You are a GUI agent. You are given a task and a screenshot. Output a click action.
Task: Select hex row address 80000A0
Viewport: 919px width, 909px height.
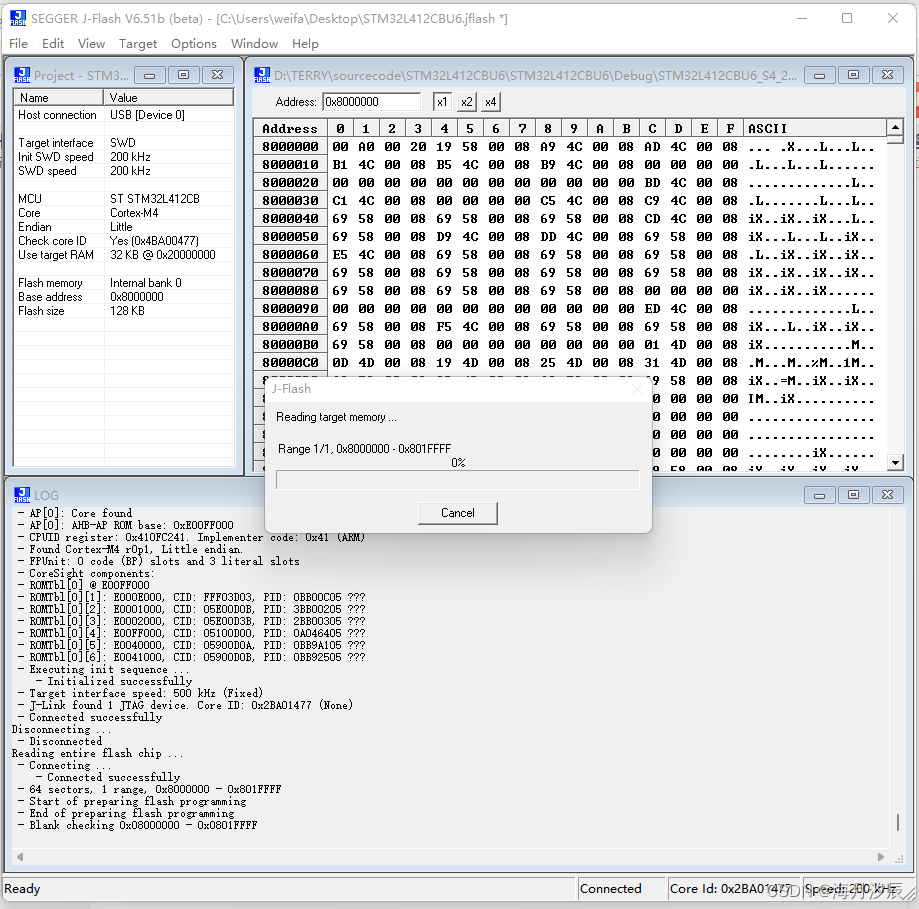tap(290, 326)
